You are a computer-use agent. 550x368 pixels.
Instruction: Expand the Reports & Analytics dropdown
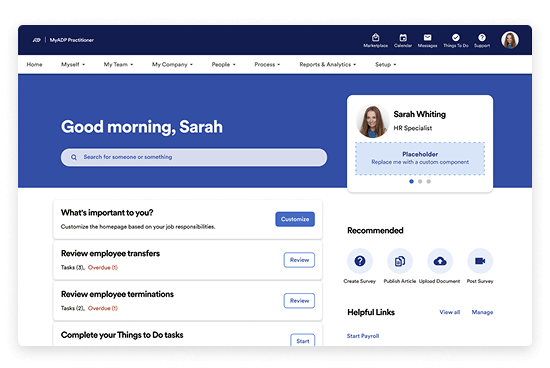328,65
